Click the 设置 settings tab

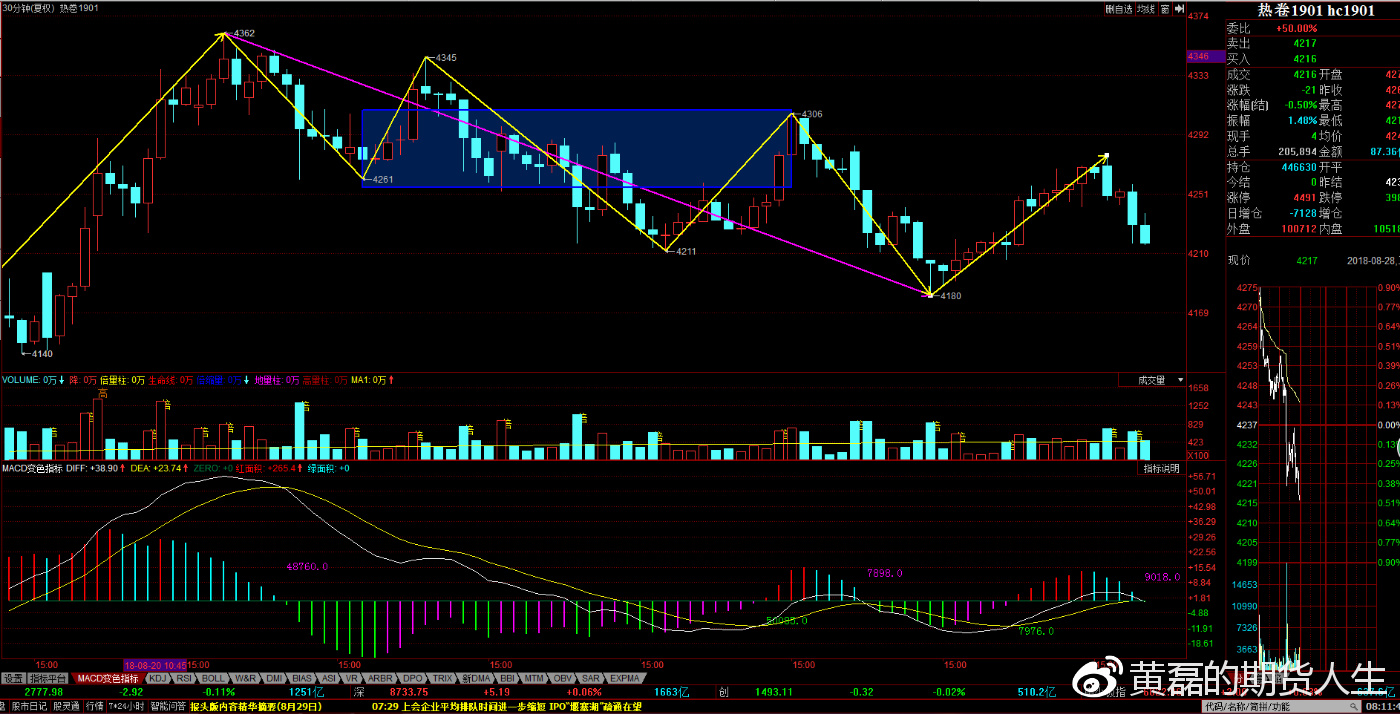click(x=12, y=678)
